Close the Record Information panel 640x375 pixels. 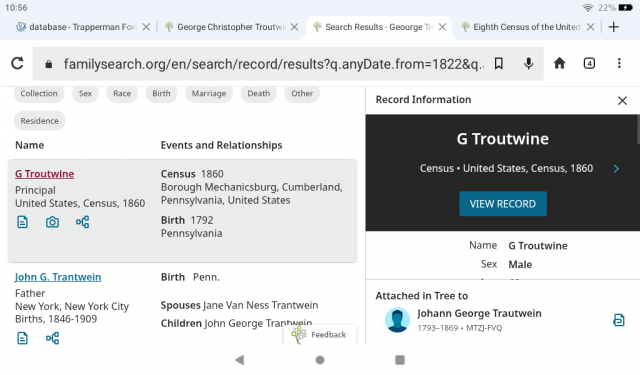coord(622,100)
